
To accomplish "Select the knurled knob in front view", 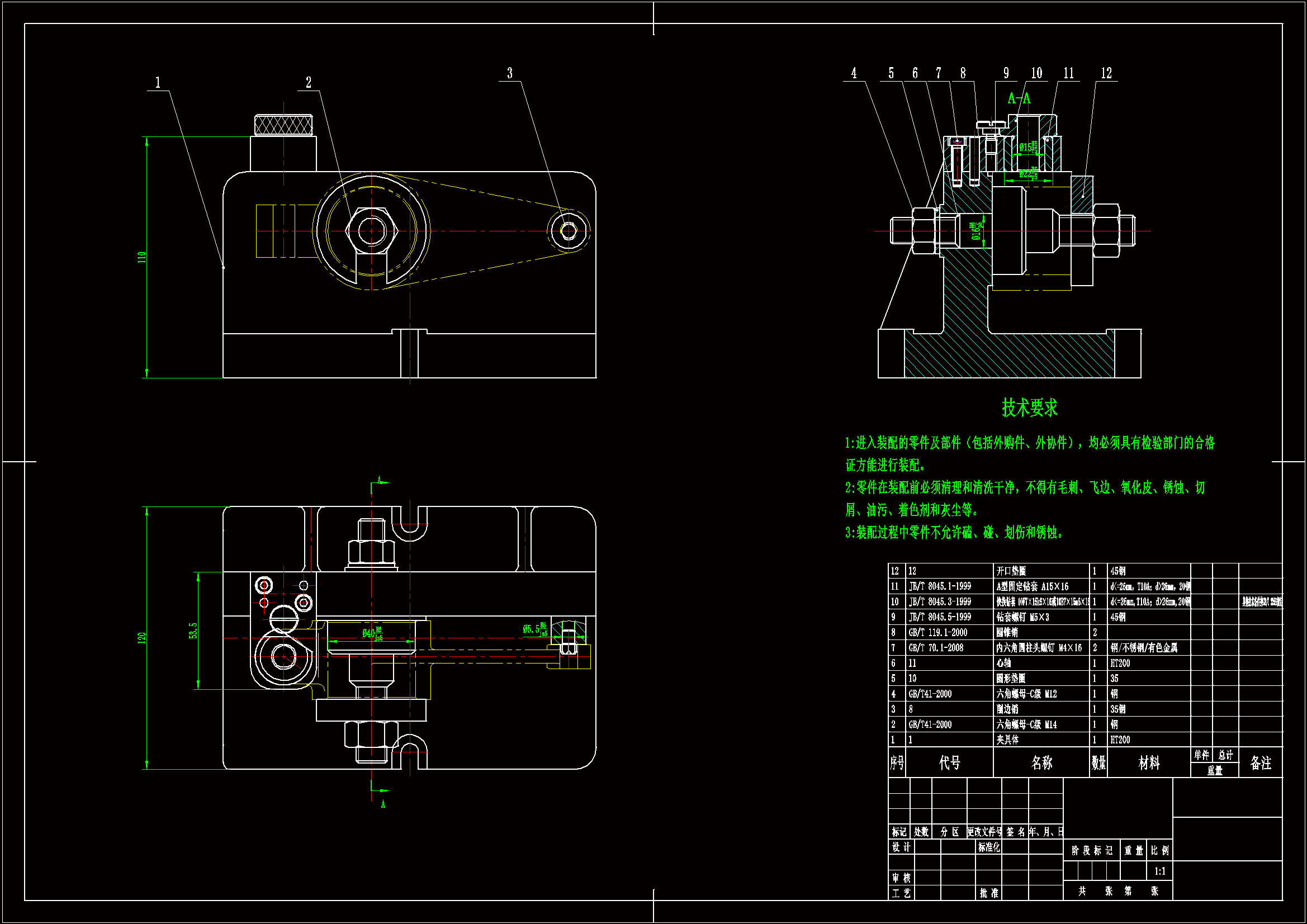I will point(283,125).
